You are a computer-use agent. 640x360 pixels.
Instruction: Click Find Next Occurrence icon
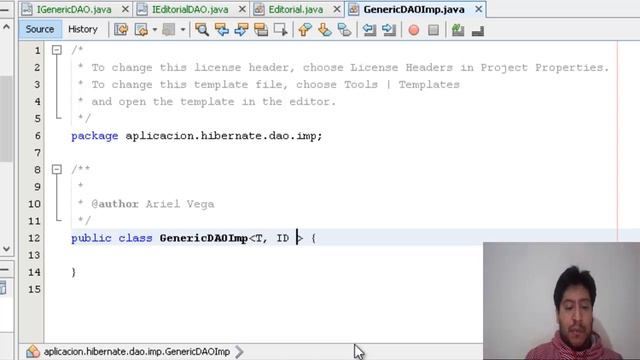coord(241,30)
